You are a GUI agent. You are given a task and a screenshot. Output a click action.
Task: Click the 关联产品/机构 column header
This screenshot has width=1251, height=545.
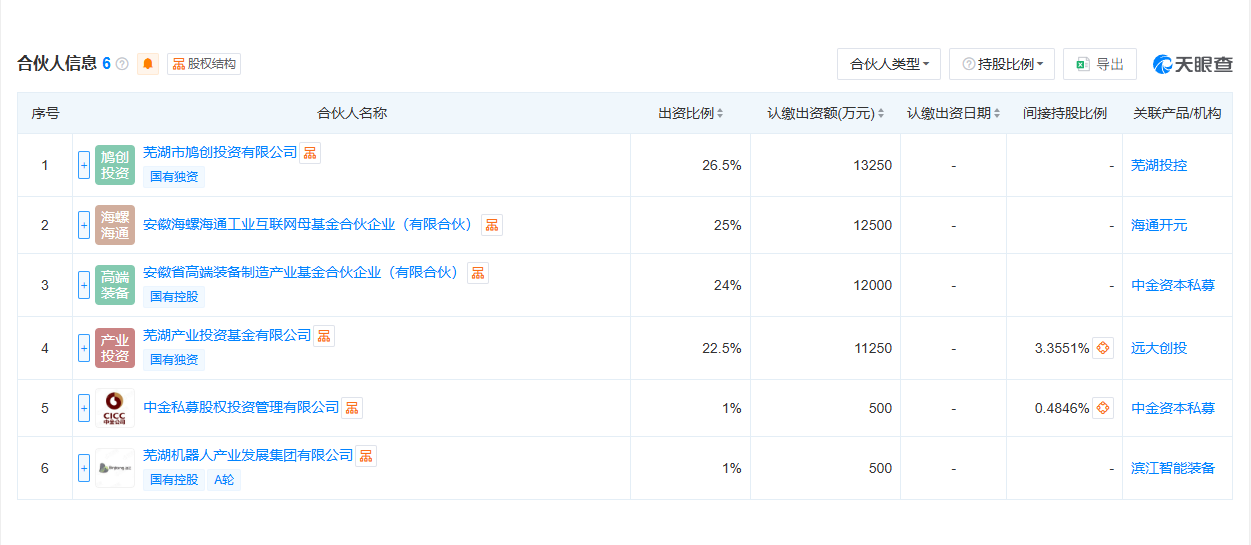pos(1177,113)
